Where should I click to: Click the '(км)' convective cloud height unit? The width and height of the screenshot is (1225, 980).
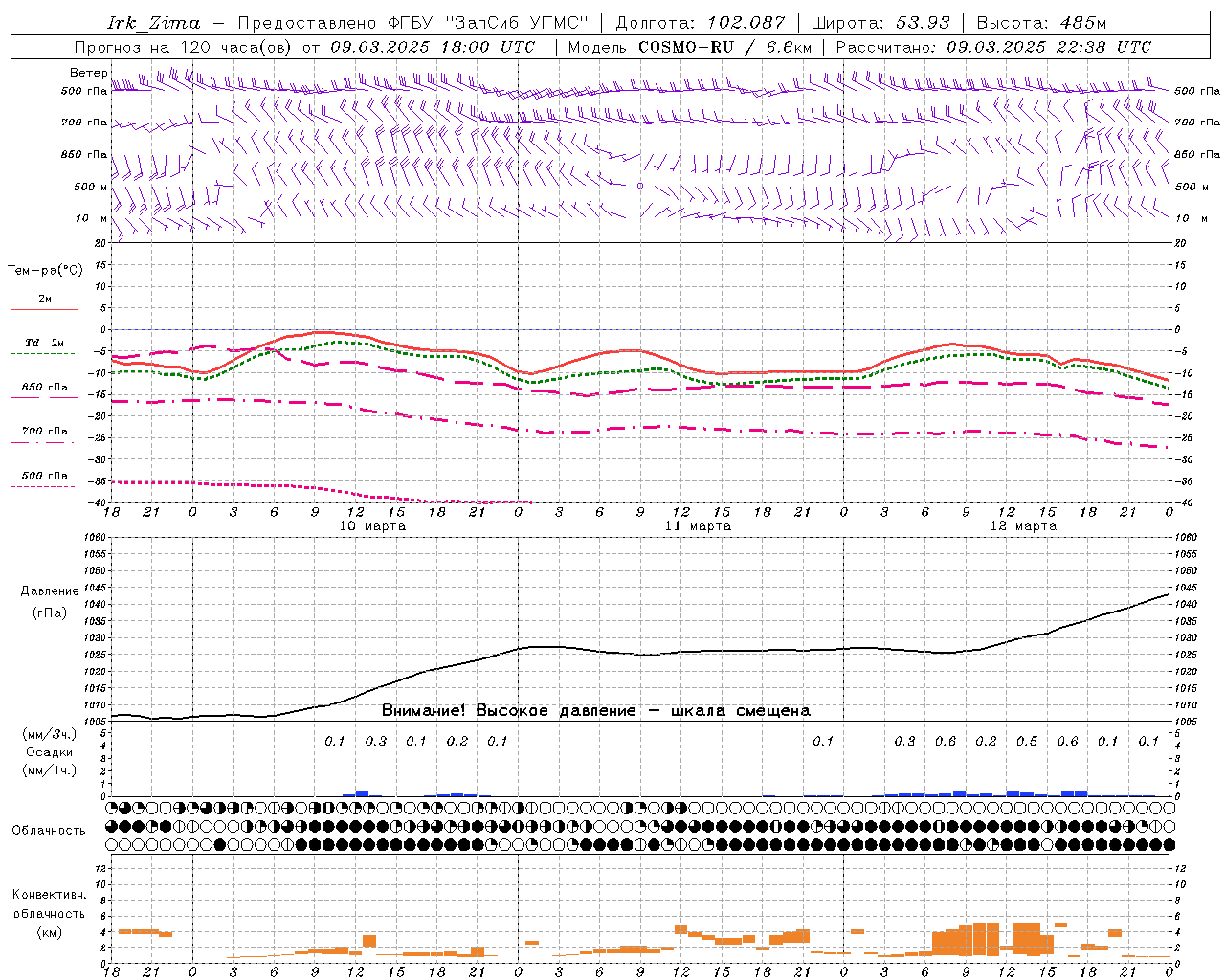tap(50, 933)
